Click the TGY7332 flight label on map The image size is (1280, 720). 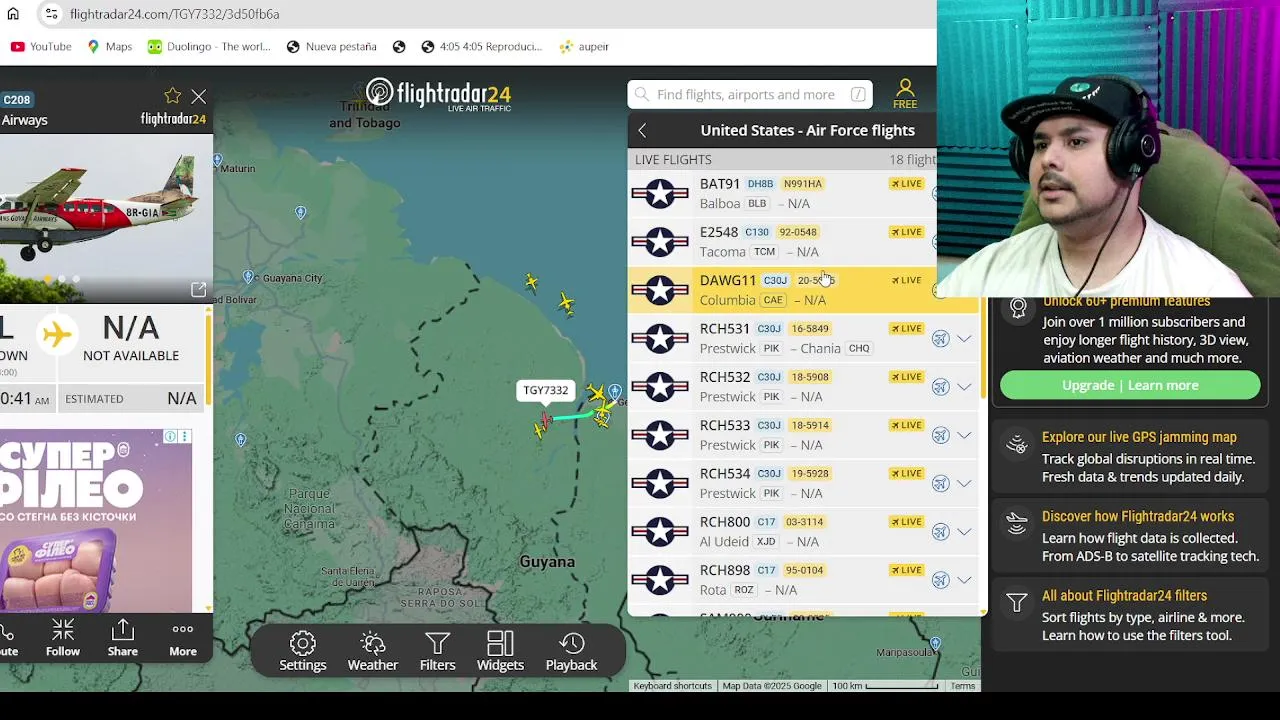tap(545, 390)
